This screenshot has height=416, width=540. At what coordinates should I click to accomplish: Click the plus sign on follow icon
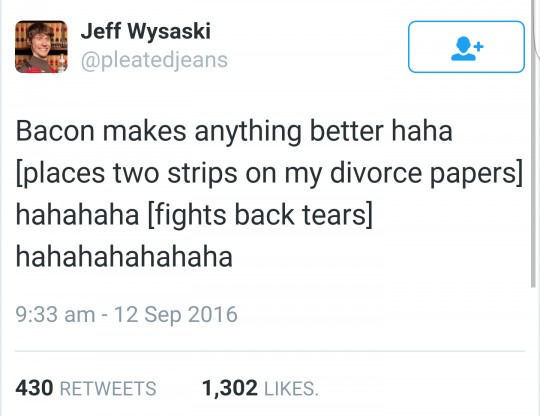478,46
